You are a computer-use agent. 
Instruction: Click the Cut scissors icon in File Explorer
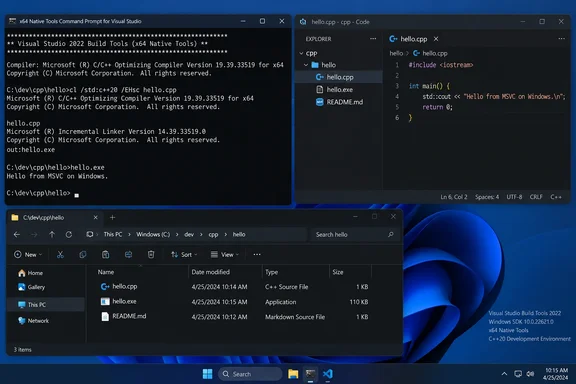tap(60, 254)
